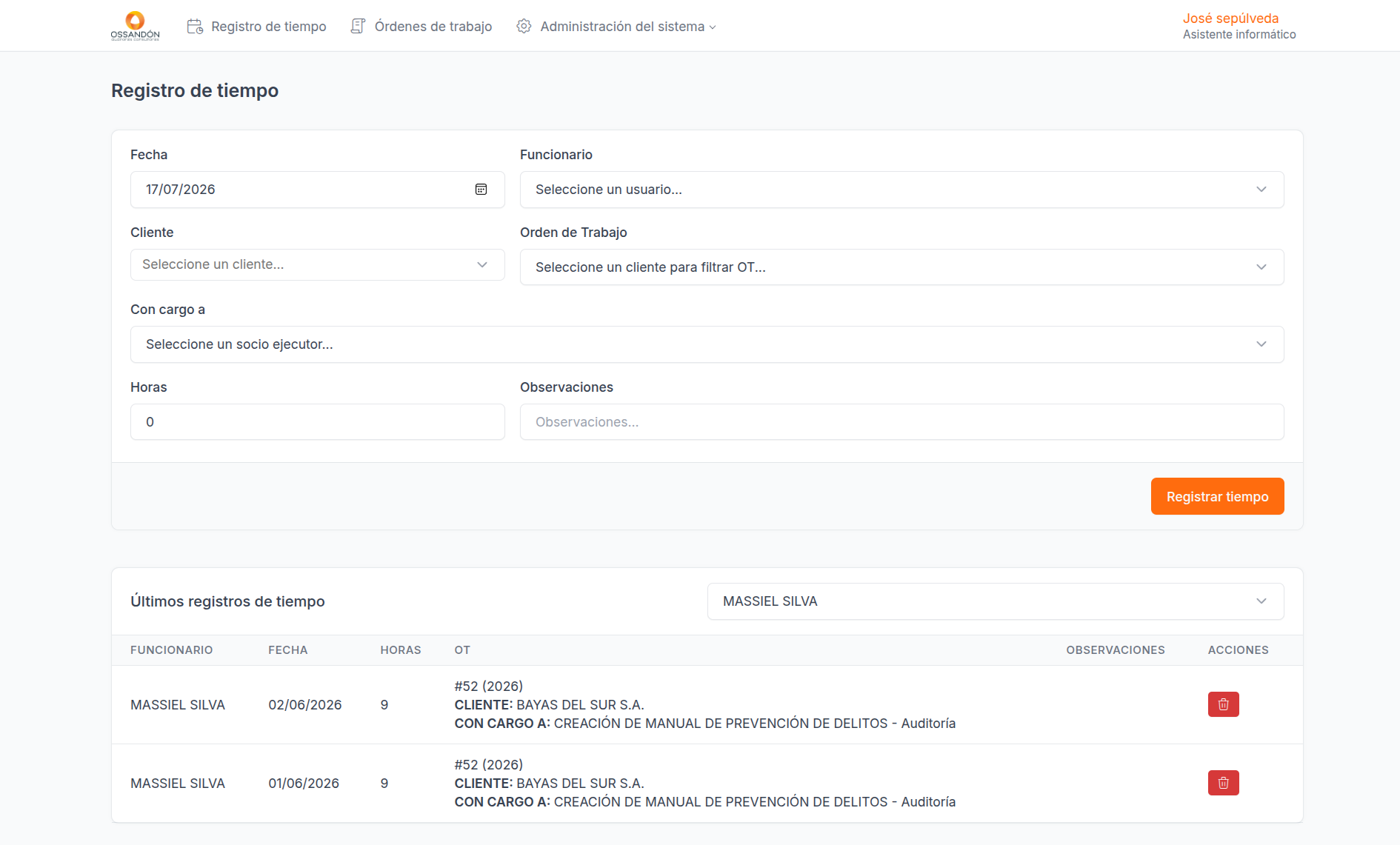The width and height of the screenshot is (1400, 845).
Task: Open the Funcionario user dropdown
Action: (901, 190)
